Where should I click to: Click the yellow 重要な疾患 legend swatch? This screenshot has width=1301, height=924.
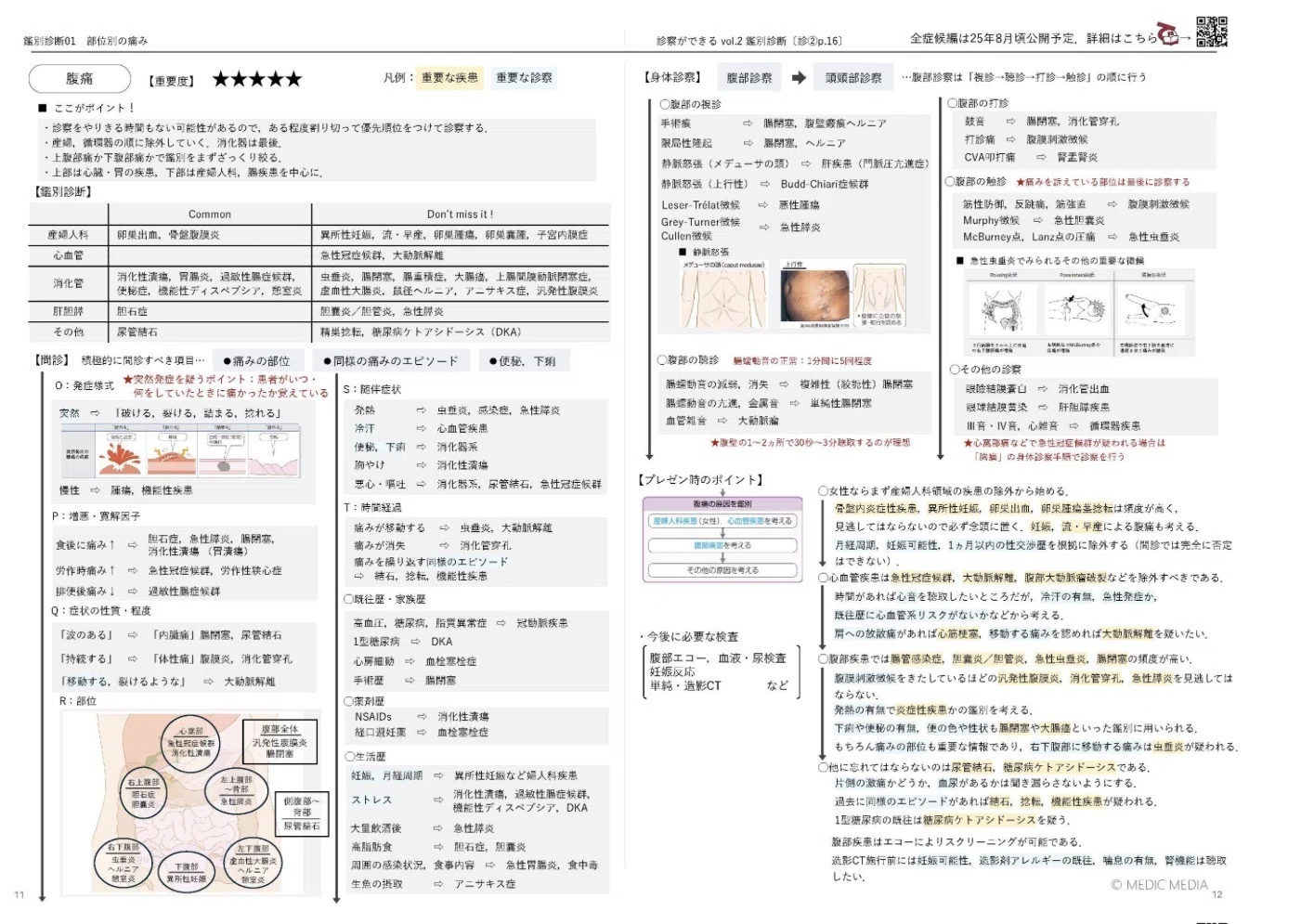pyautogui.click(x=449, y=78)
